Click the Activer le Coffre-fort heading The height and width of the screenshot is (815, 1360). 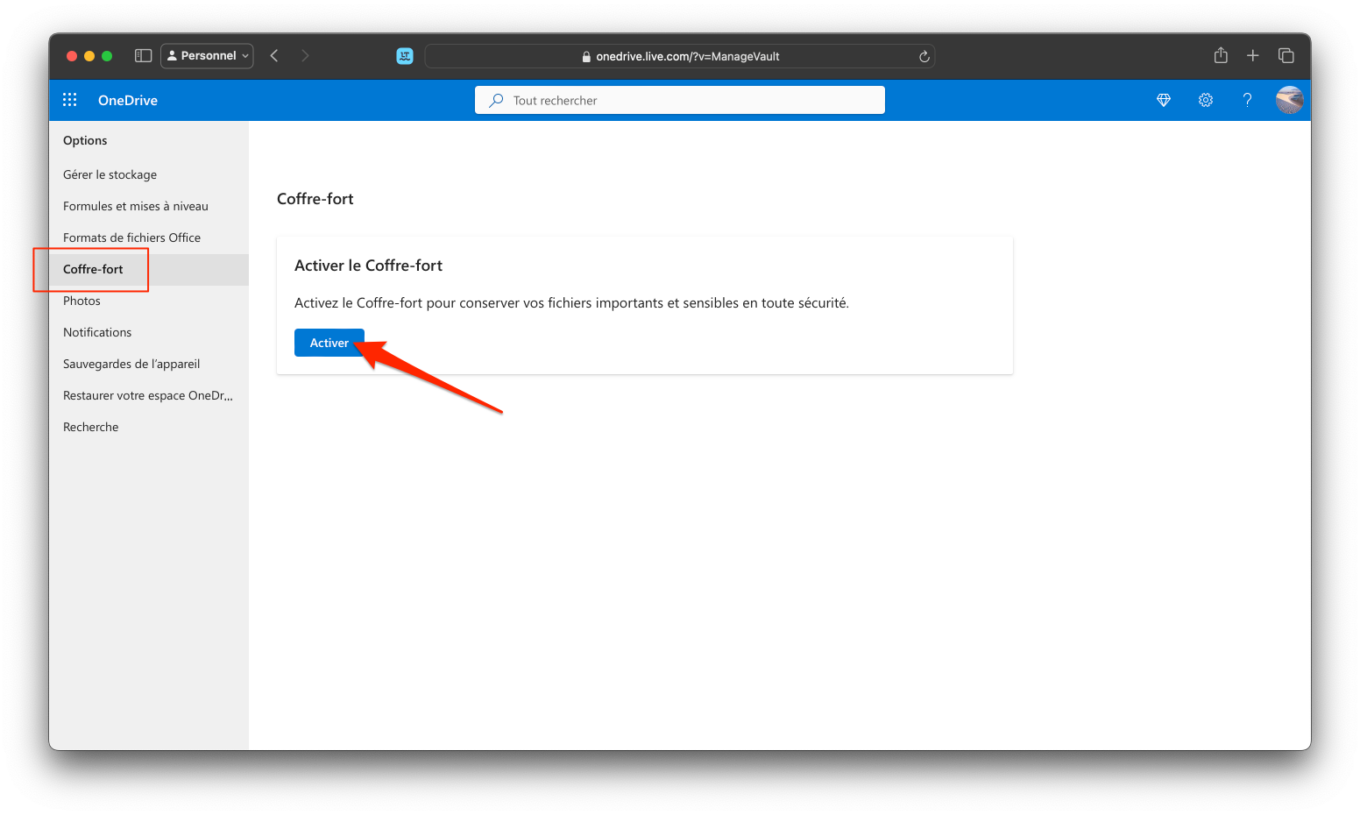coord(368,266)
